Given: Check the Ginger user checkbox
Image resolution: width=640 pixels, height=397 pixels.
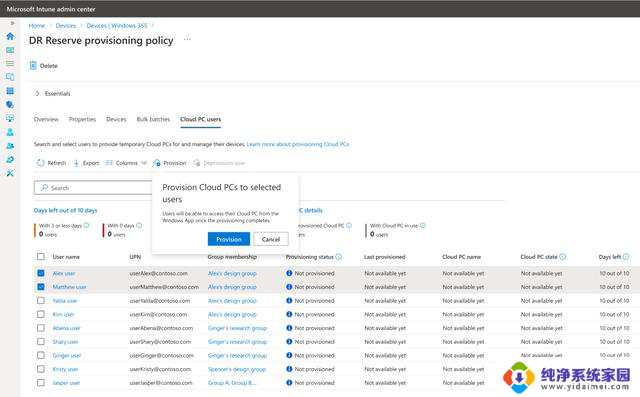Looking at the screenshot, I should click(41, 355).
